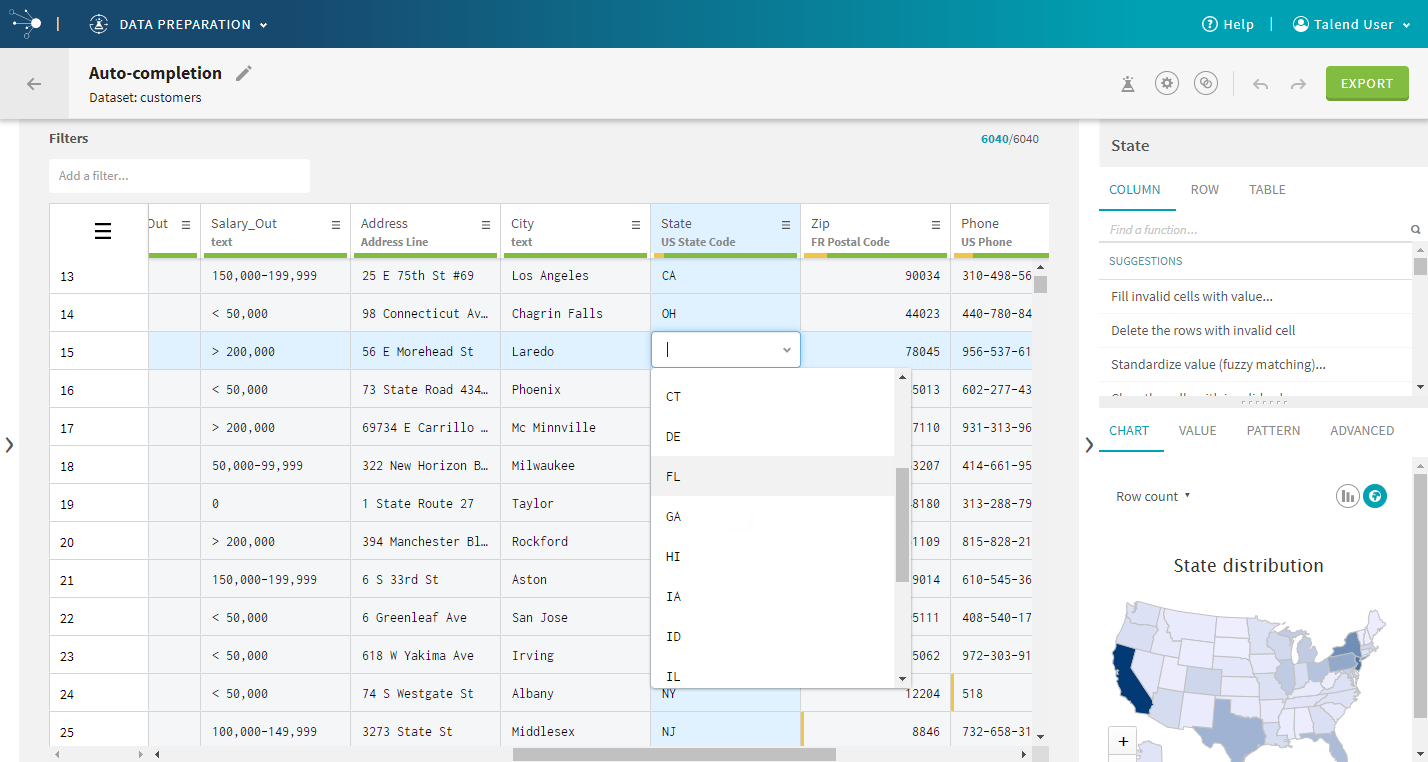Click the lookup link icon in the toolbar
The height and width of the screenshot is (762, 1428).
click(1206, 83)
